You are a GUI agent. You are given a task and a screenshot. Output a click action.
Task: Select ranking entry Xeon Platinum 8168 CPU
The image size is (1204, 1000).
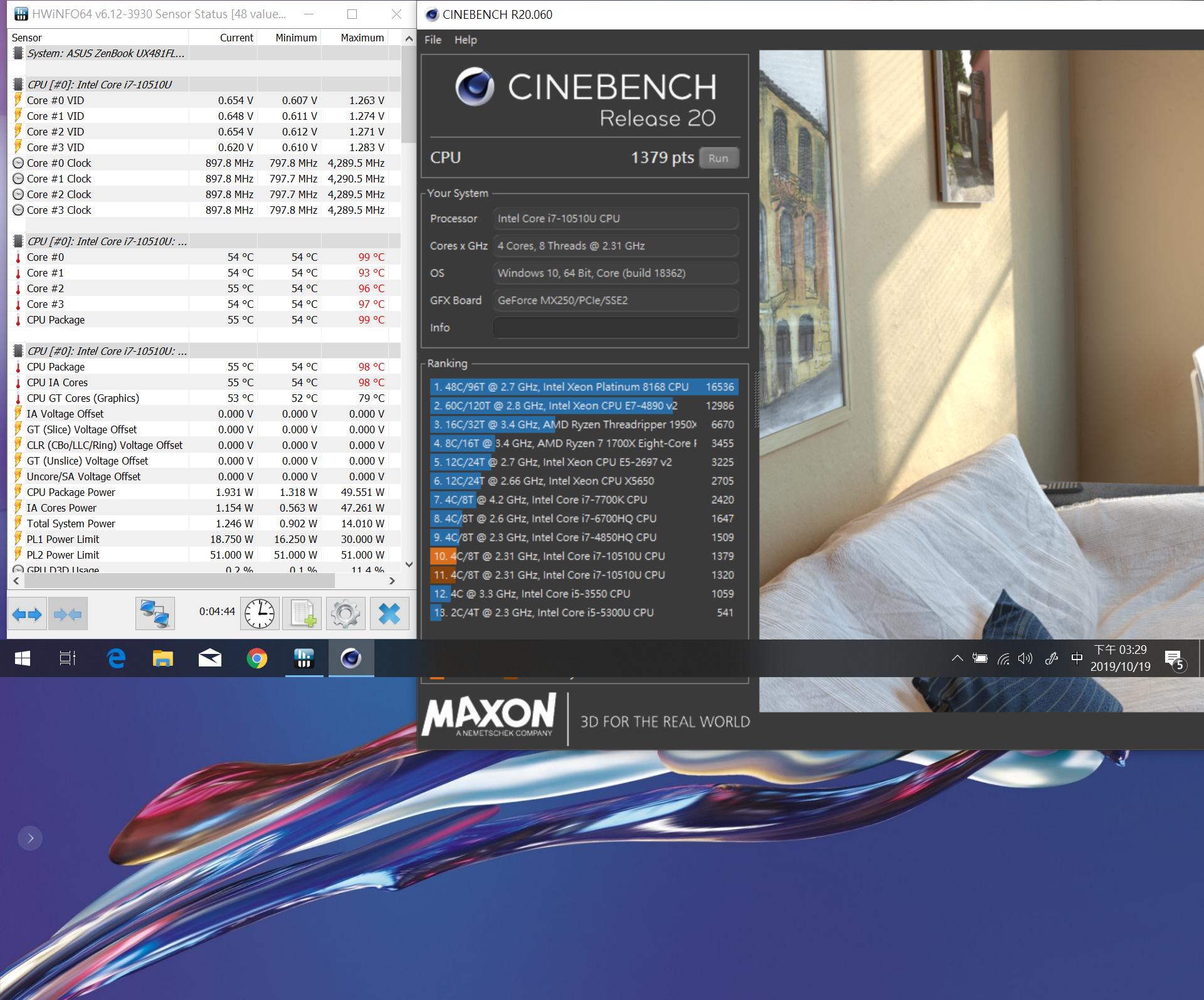pyautogui.click(x=584, y=387)
